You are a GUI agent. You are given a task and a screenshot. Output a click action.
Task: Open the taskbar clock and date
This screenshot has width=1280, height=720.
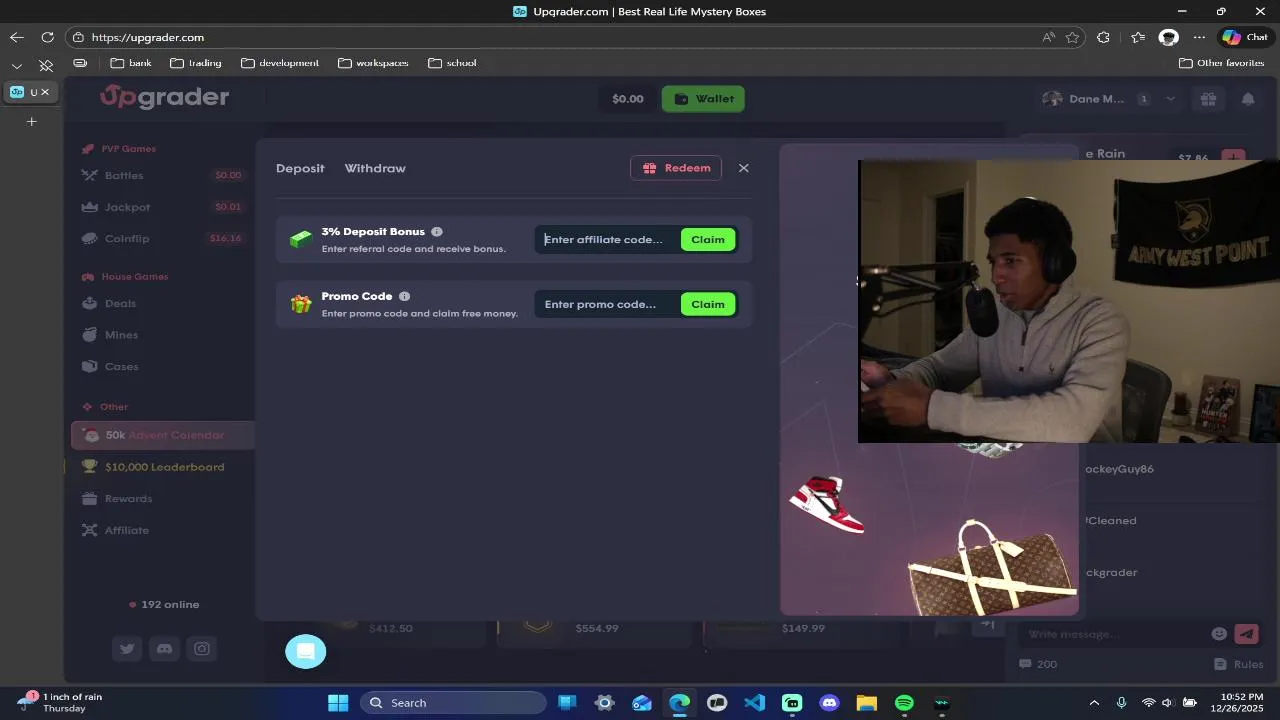coord(1240,702)
